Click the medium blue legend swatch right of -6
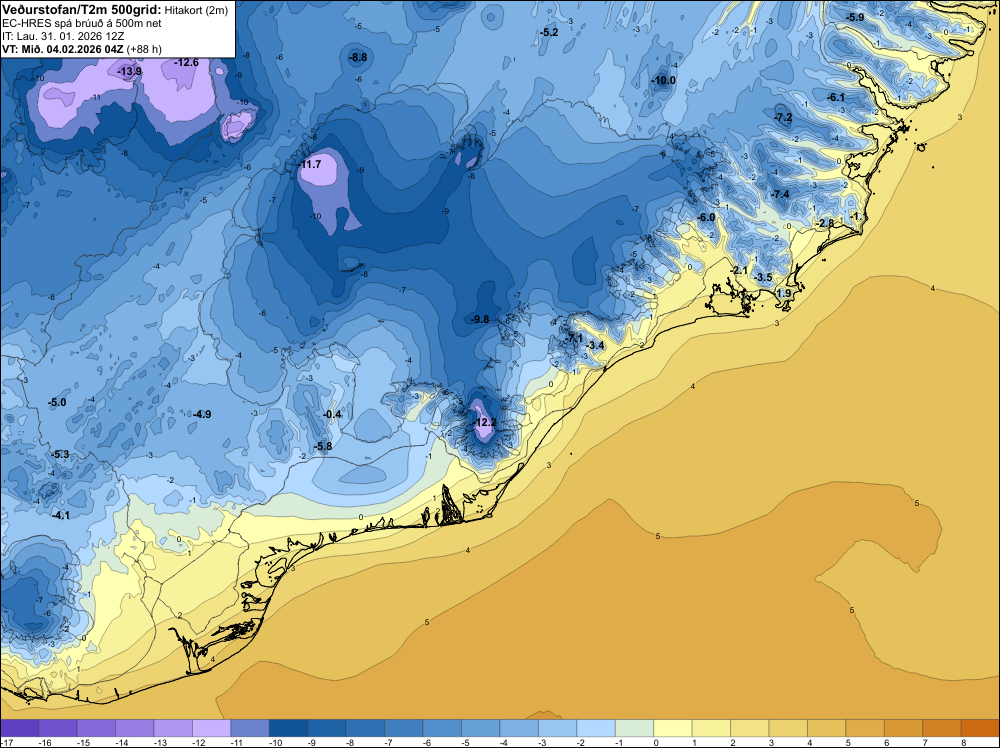Screen dimensions: 1000x748 click(442, 728)
